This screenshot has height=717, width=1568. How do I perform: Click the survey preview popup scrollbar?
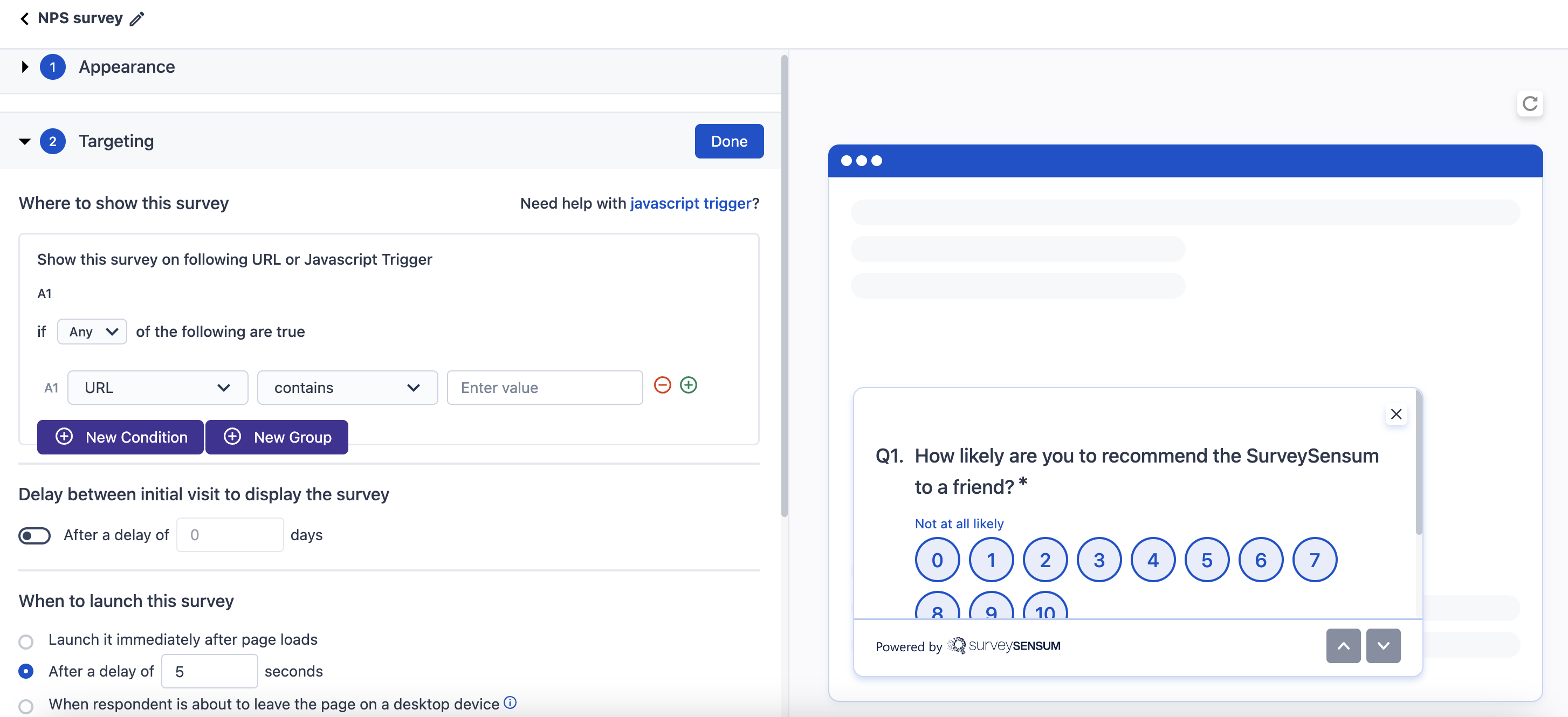(x=1419, y=463)
